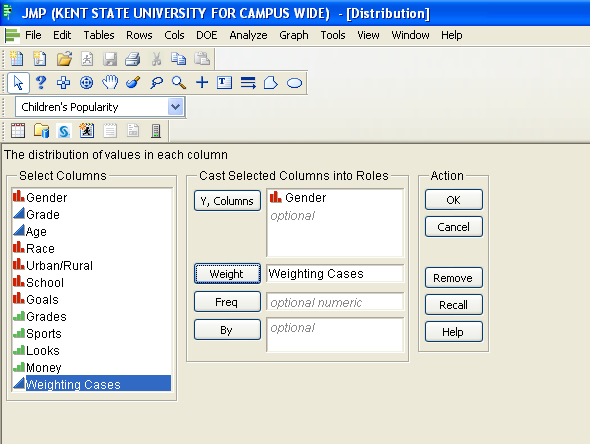Viewport: 590px width, 444px height.
Task: Open the Analyze menu
Action: [x=248, y=35]
